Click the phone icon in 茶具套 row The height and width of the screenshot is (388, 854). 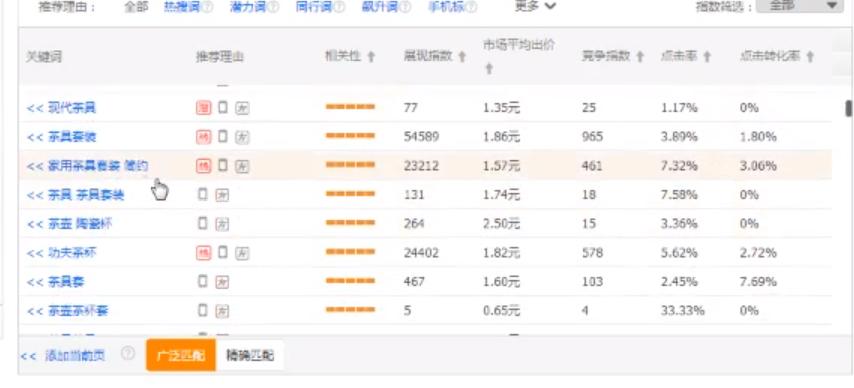coord(203,281)
